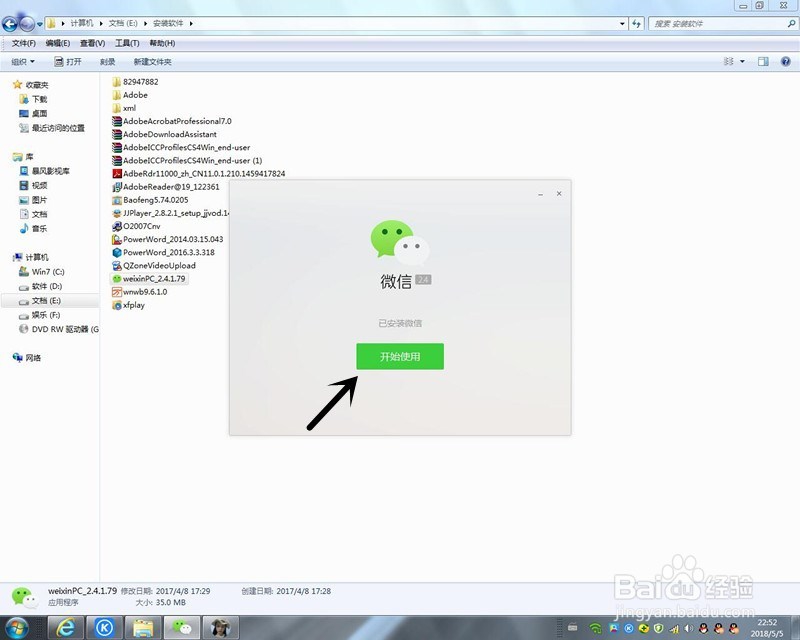Select the 软件 (D:) drive

coord(40,286)
